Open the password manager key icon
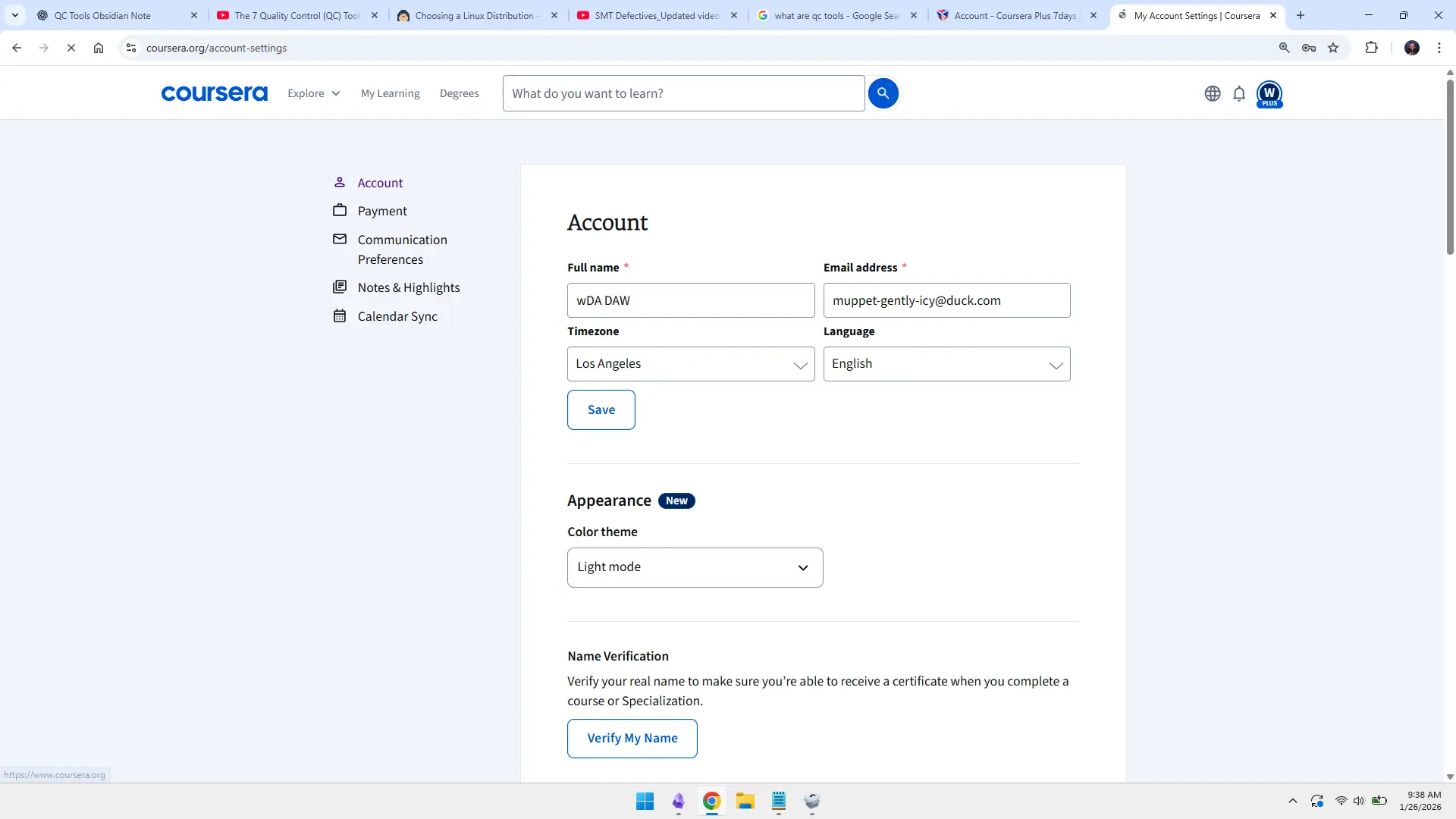This screenshot has width=1456, height=819. pos(1309,48)
